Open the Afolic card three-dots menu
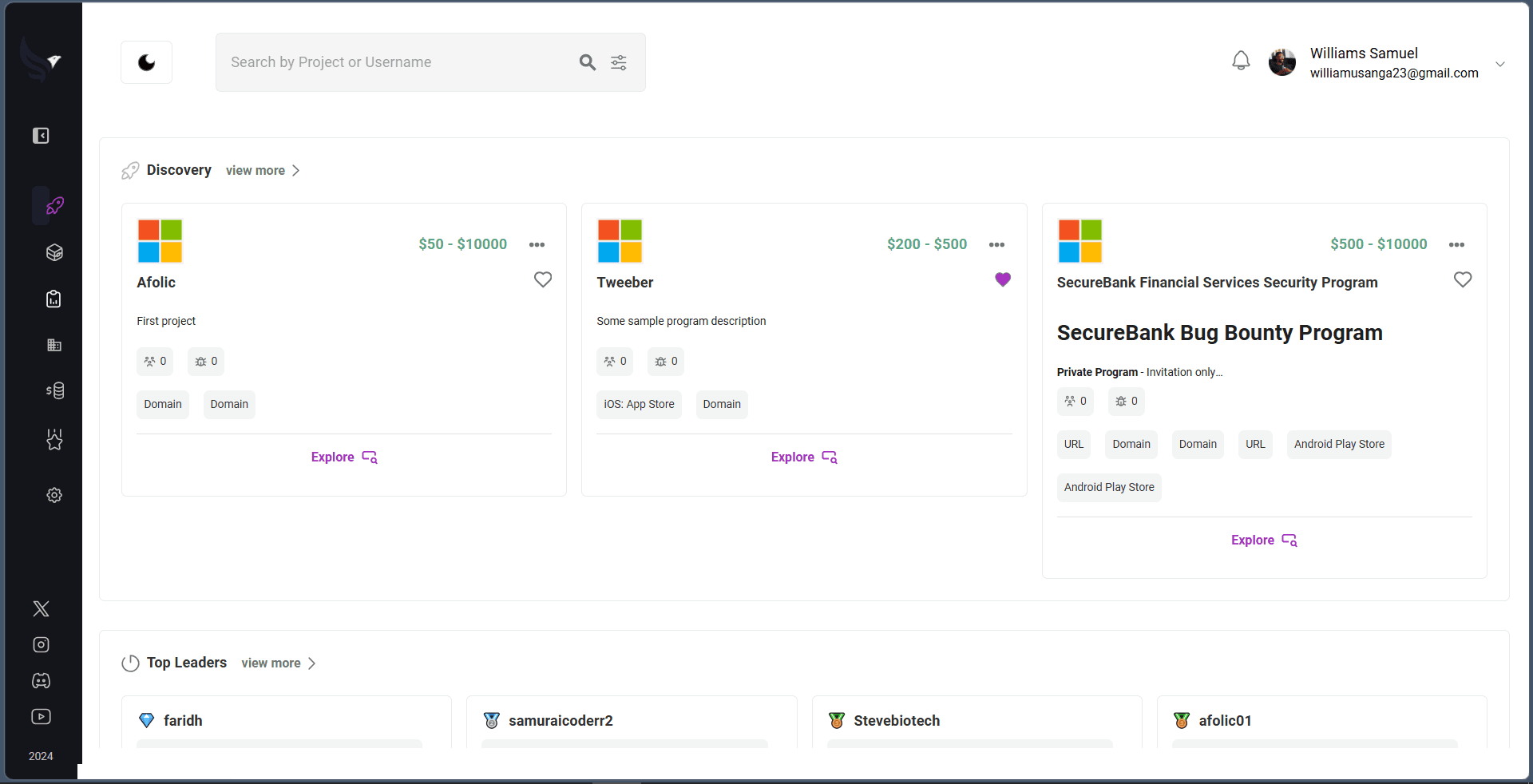1533x784 pixels. [x=537, y=244]
